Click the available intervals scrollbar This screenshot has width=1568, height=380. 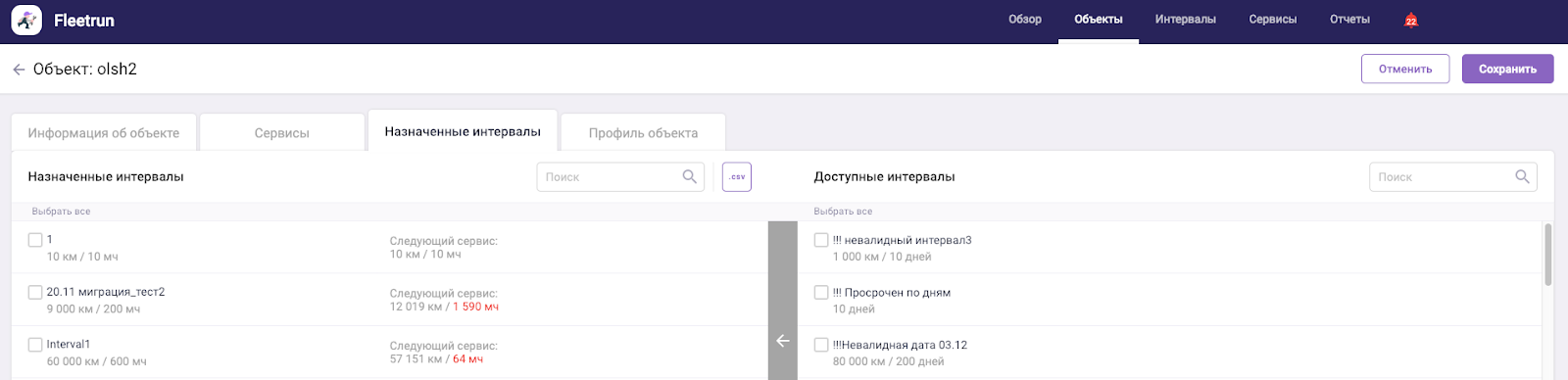[1548, 255]
